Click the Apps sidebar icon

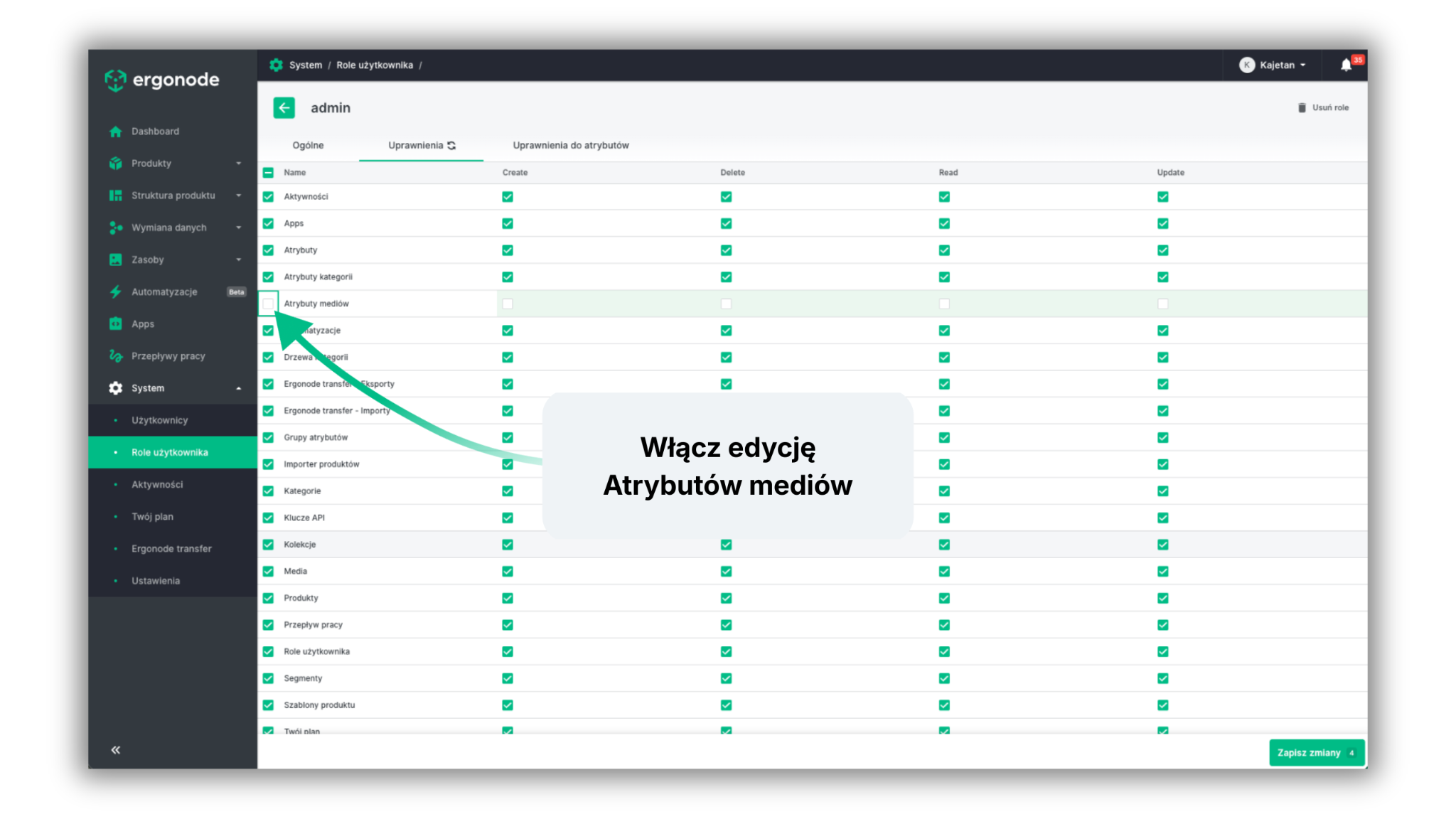116,324
